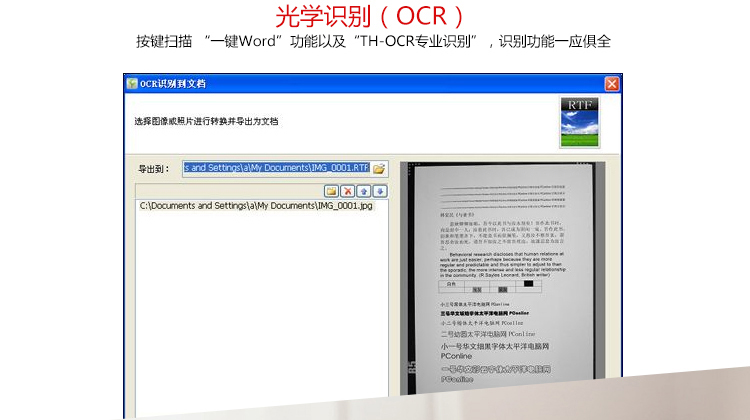The height and width of the screenshot is (420, 750).
Task: Close the OCR recognition dialog
Action: point(612,84)
